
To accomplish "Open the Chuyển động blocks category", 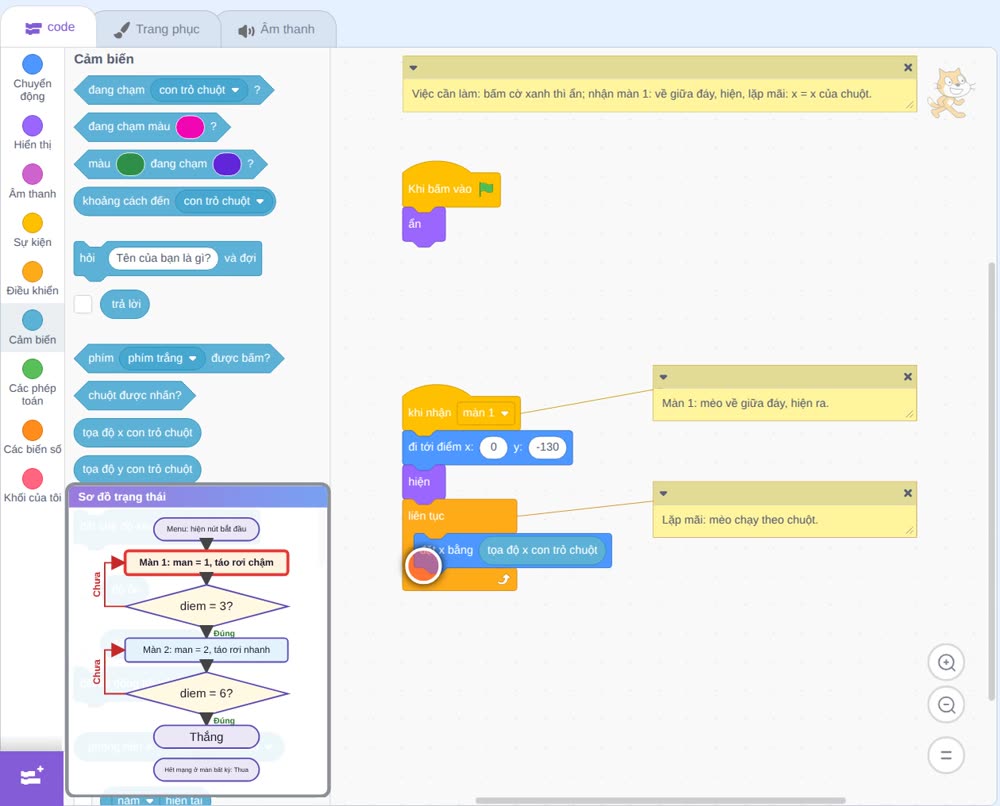I will point(32,78).
